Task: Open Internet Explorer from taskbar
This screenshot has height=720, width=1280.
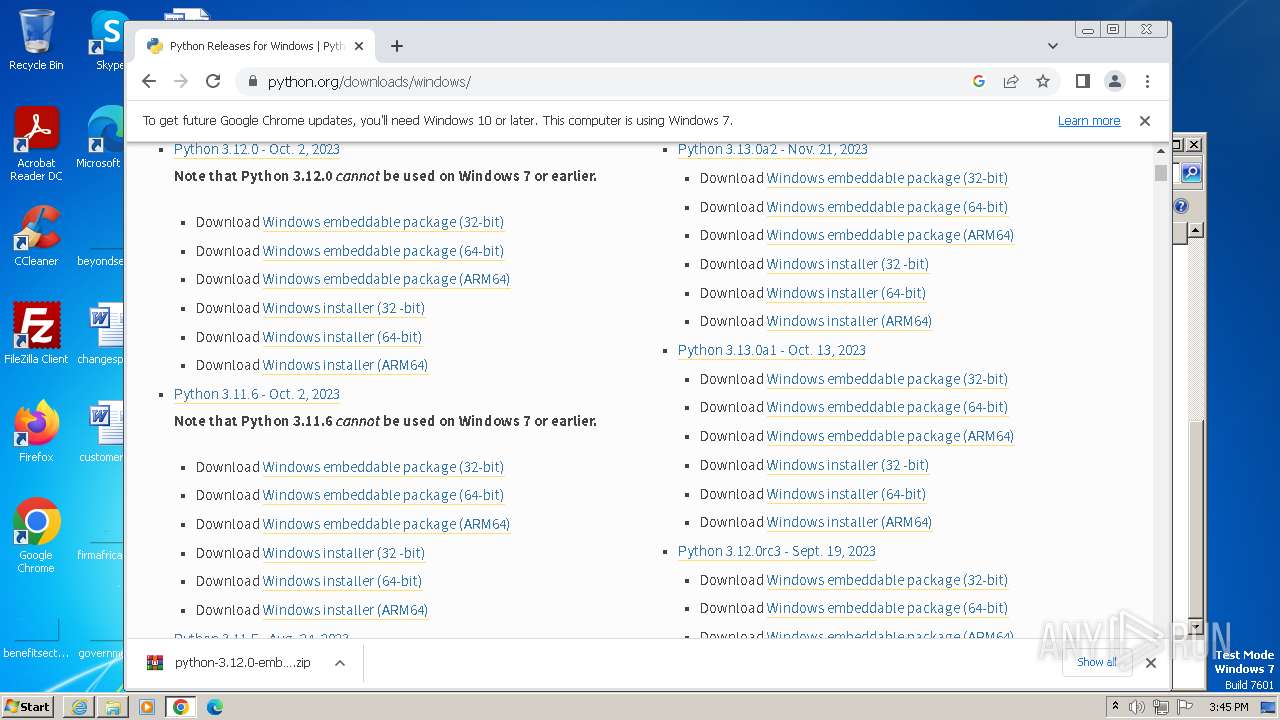Action: coord(79,707)
